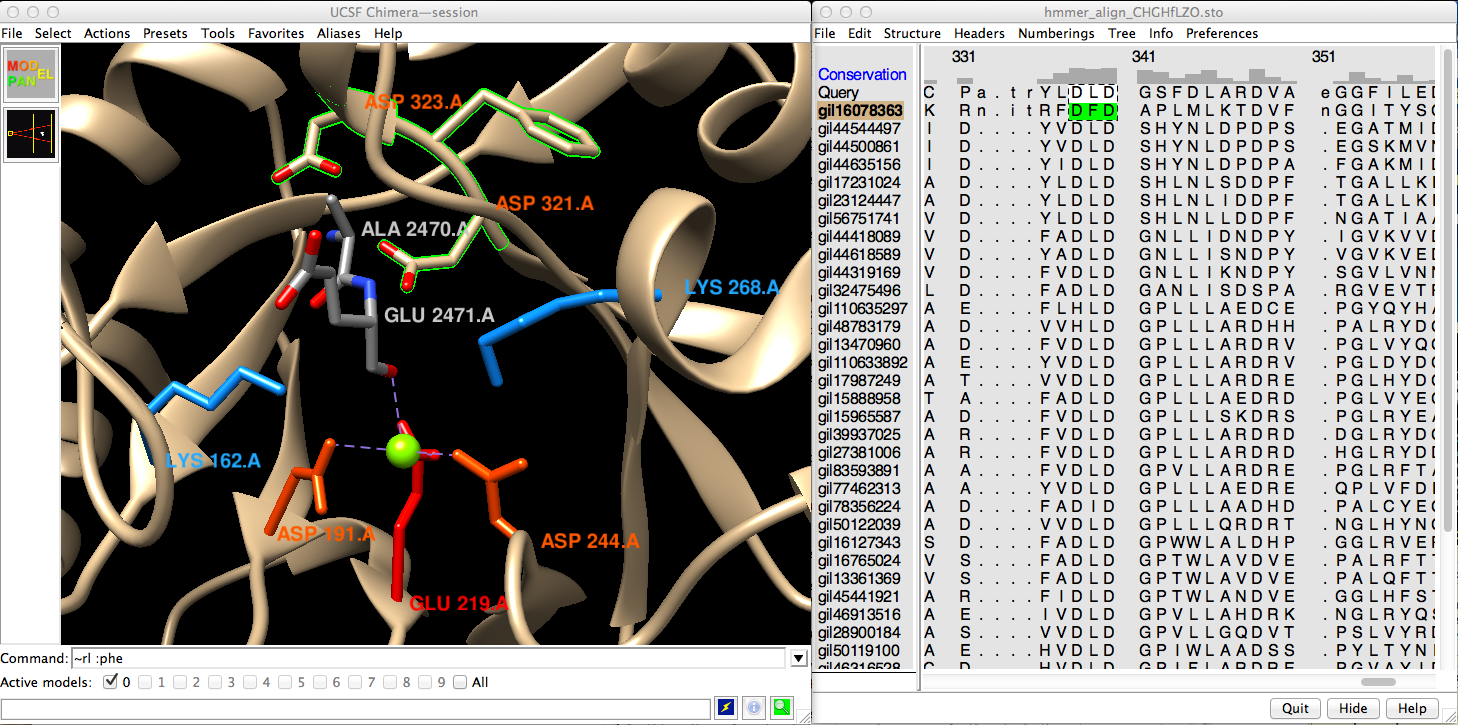Image resolution: width=1458 pixels, height=725 pixels.
Task: Open the Presets menu in Chimera
Action: [165, 33]
